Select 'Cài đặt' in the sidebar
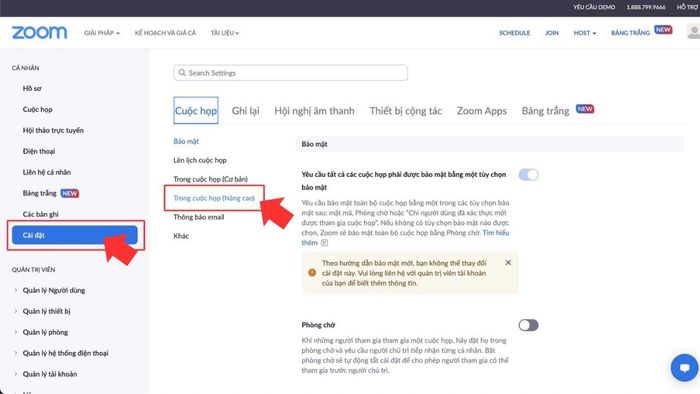The width and height of the screenshot is (700, 394). 75,235
